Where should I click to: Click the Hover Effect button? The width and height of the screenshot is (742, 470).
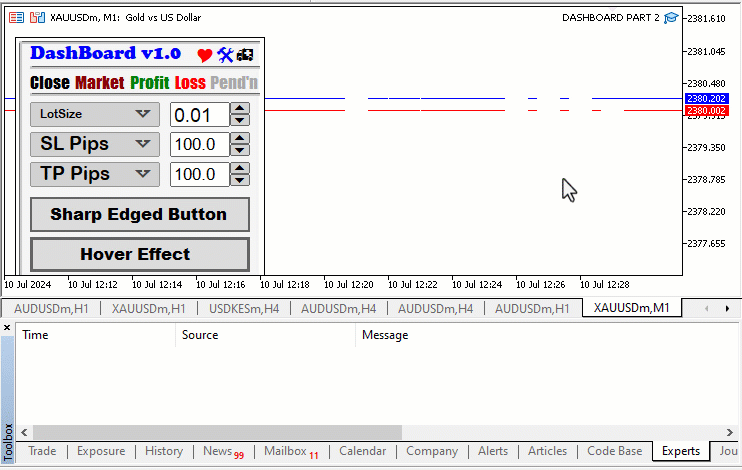[140, 254]
